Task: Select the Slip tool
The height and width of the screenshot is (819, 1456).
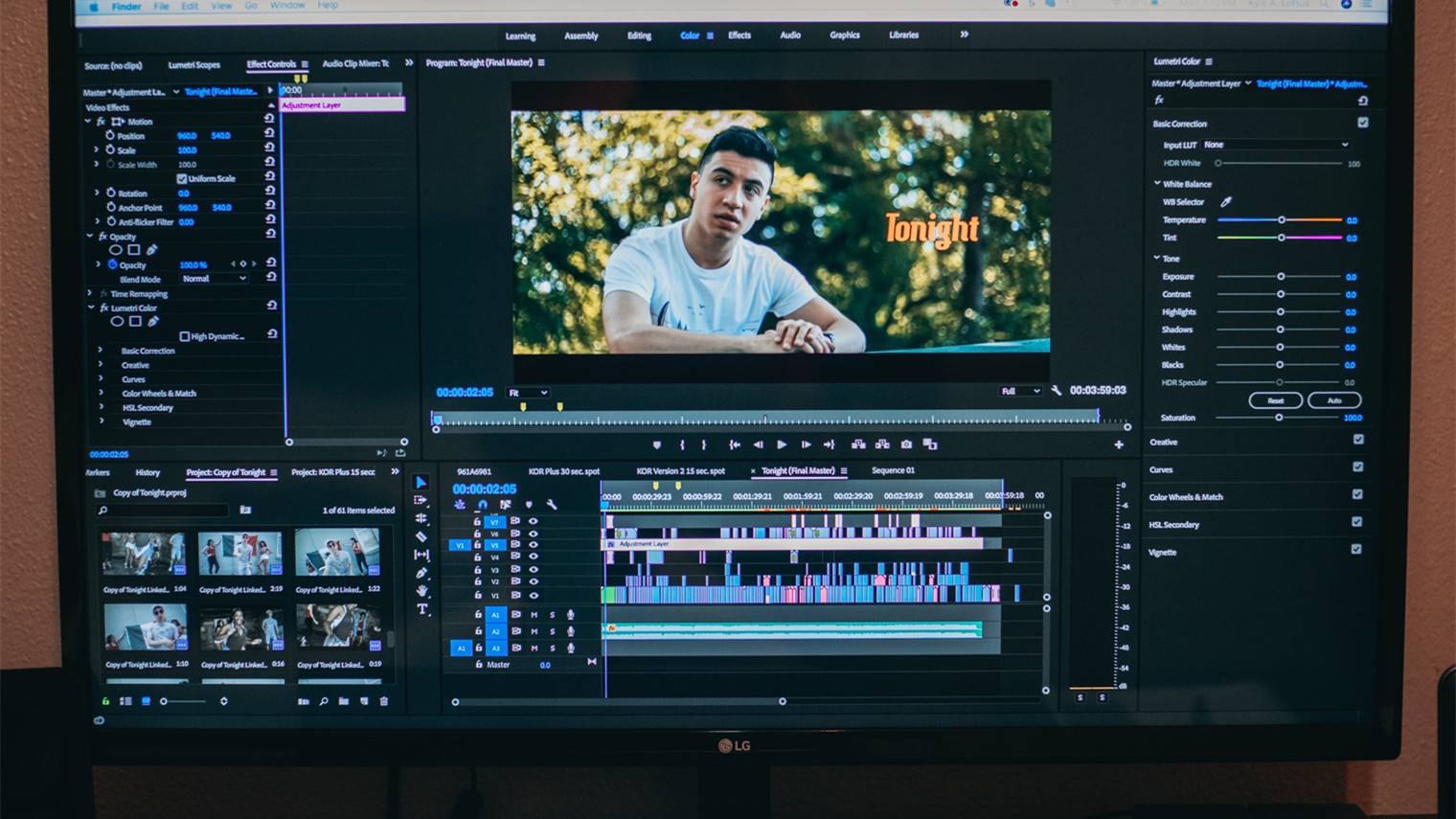Action: (x=421, y=555)
